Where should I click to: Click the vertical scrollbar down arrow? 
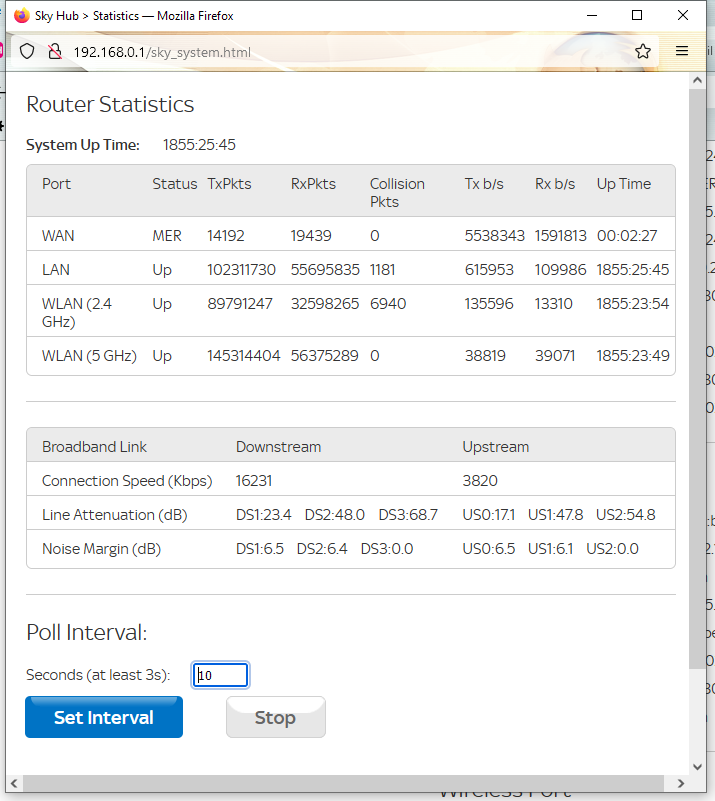click(x=698, y=765)
